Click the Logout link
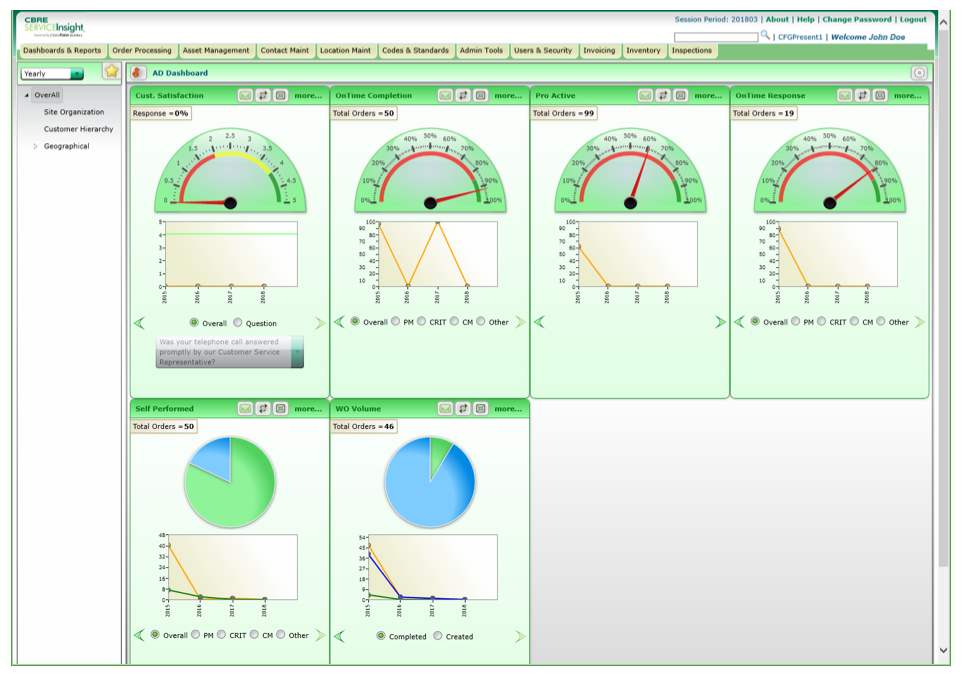This screenshot has height=676, width=964. (x=913, y=18)
